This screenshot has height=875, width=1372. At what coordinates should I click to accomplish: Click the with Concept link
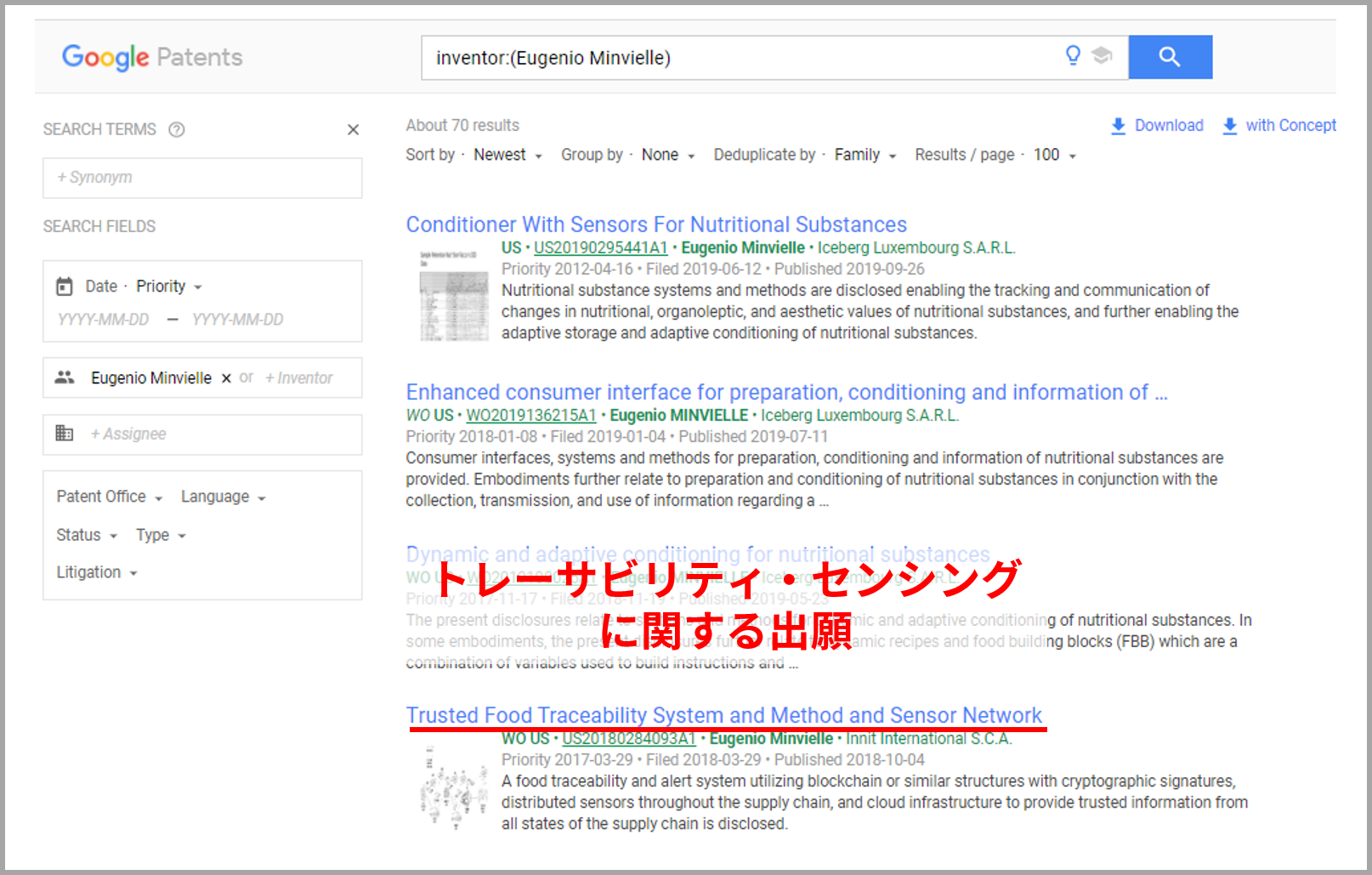pyautogui.click(x=1290, y=126)
